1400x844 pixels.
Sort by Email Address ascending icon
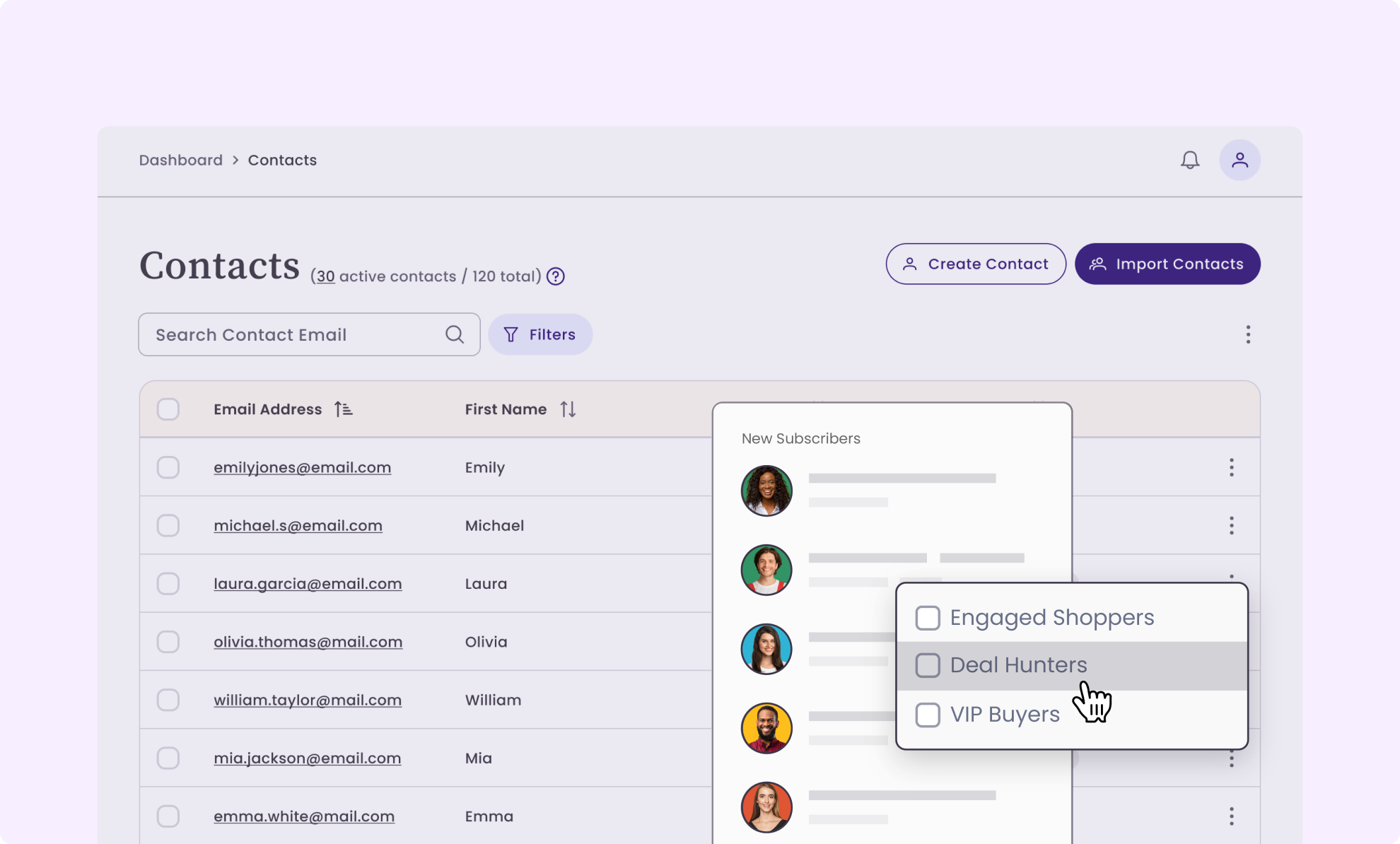[344, 409]
